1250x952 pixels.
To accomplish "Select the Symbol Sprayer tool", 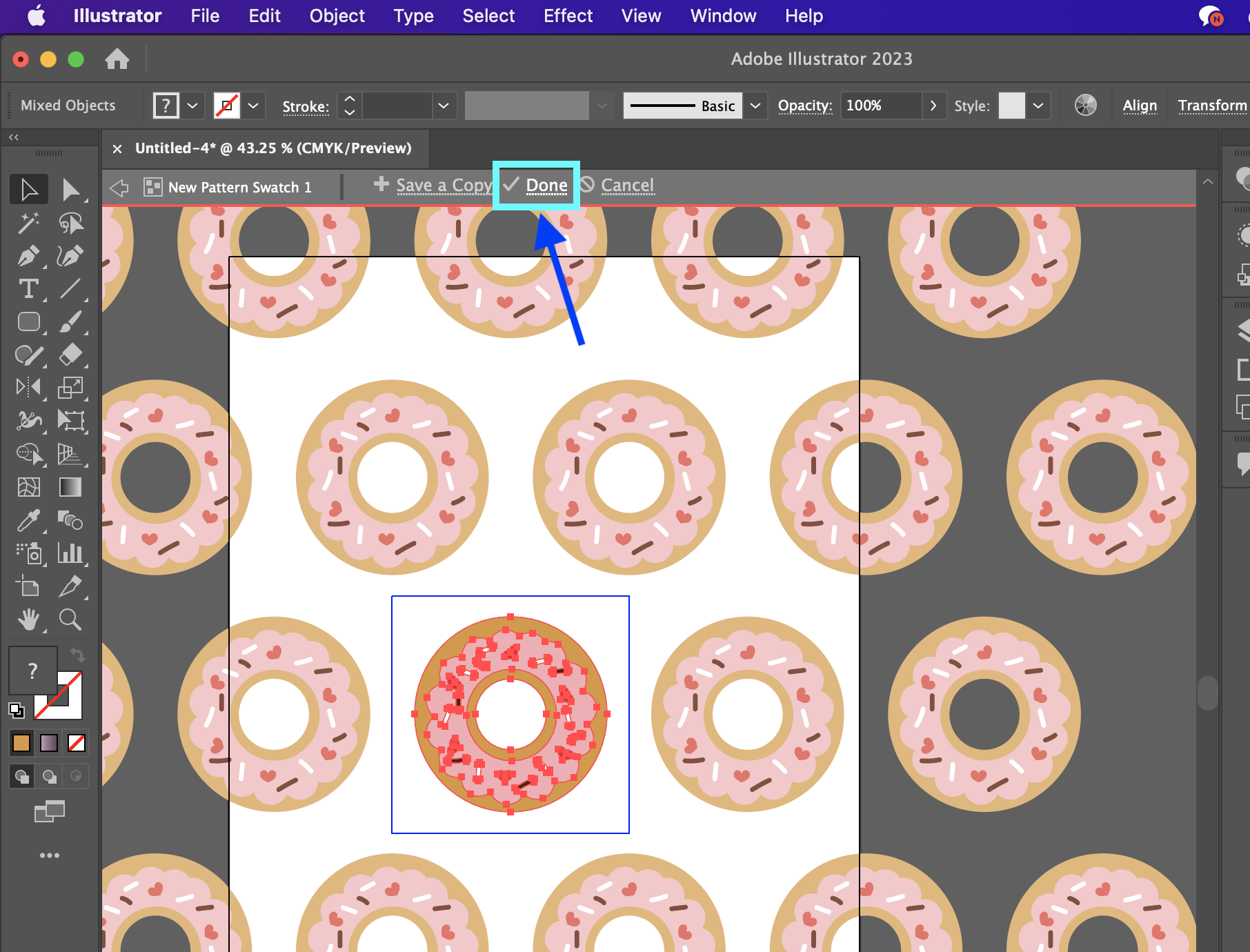I will (29, 553).
